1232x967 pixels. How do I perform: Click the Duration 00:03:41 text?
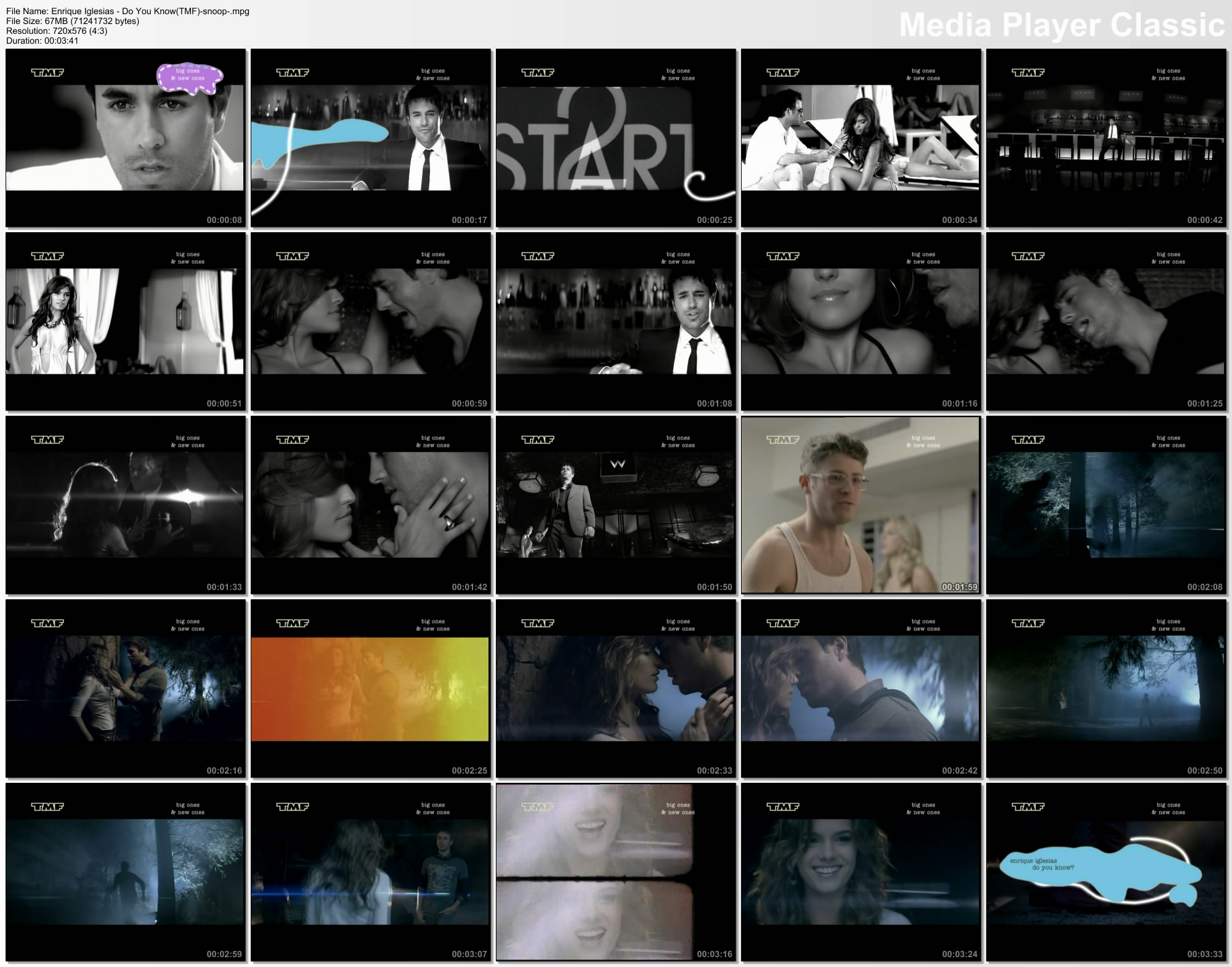click(x=43, y=41)
